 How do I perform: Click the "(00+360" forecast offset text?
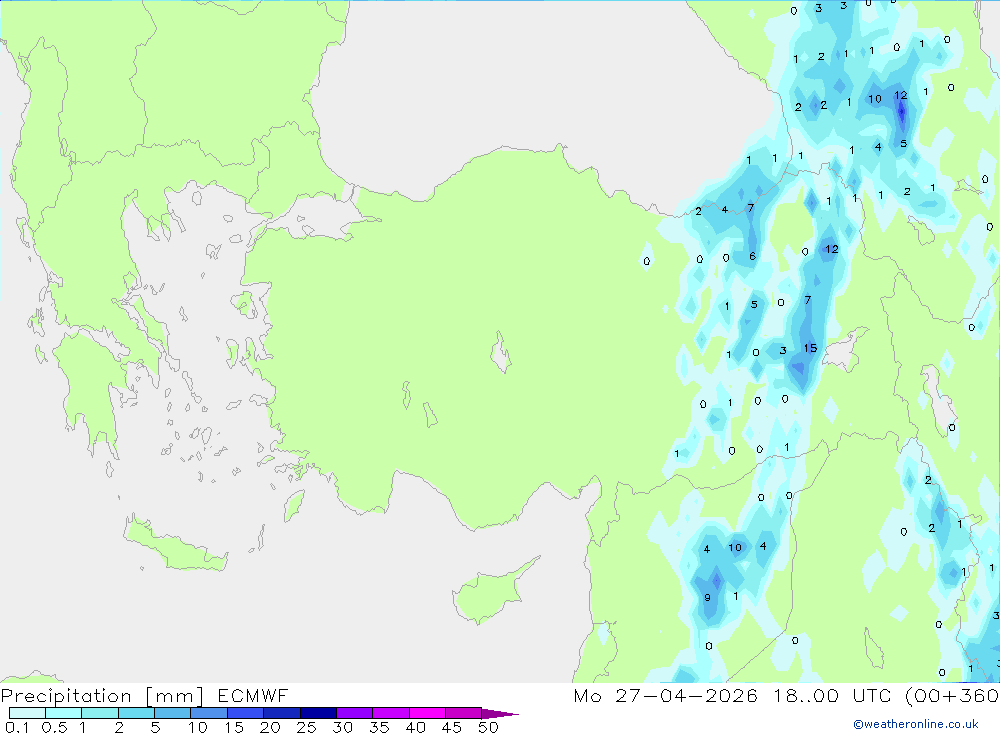952,695
